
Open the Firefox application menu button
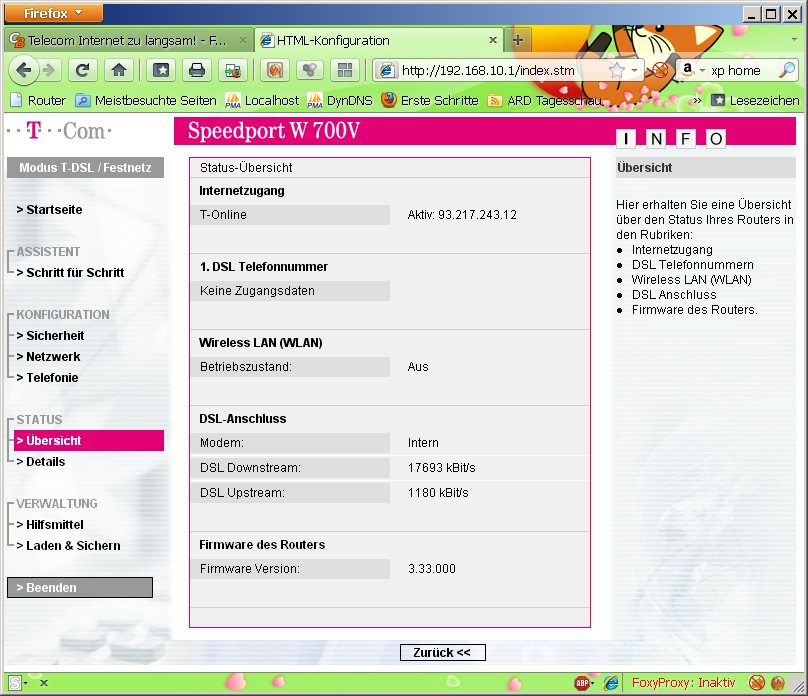tap(54, 13)
